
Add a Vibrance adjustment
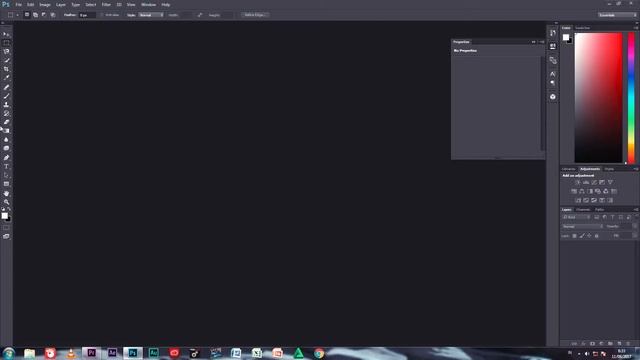610,182
